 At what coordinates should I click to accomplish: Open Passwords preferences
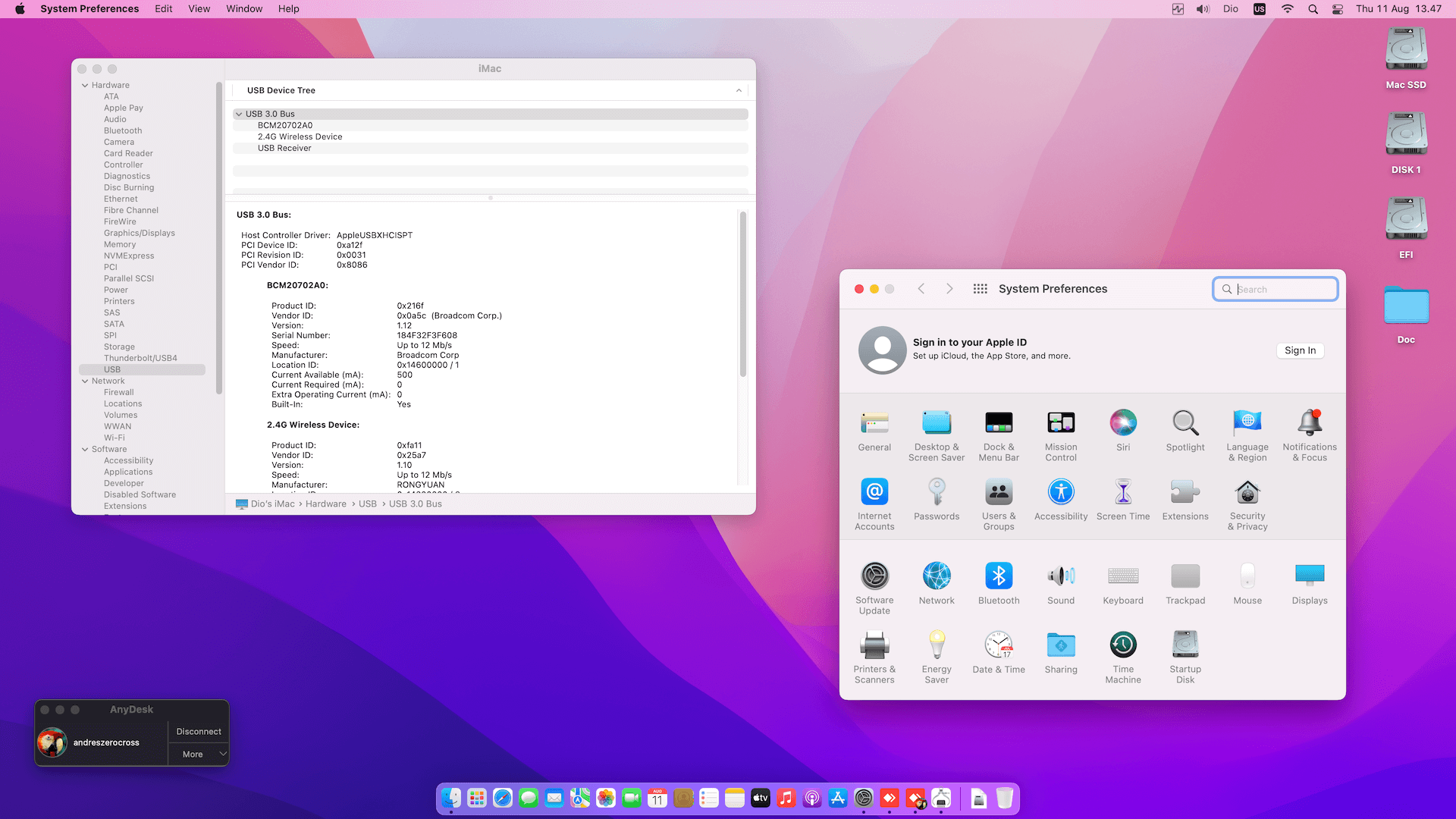point(937,500)
